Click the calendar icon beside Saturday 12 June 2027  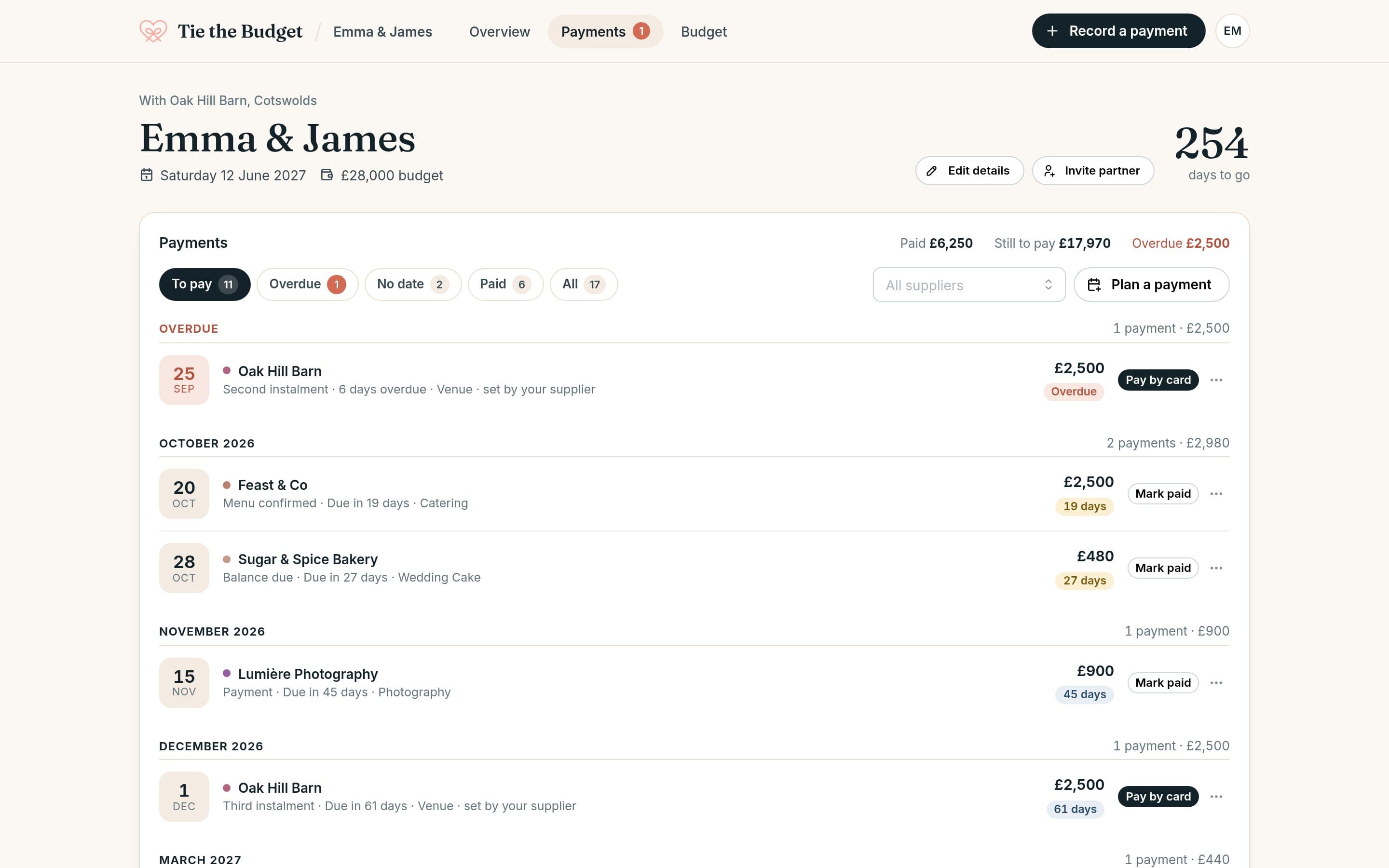146,175
